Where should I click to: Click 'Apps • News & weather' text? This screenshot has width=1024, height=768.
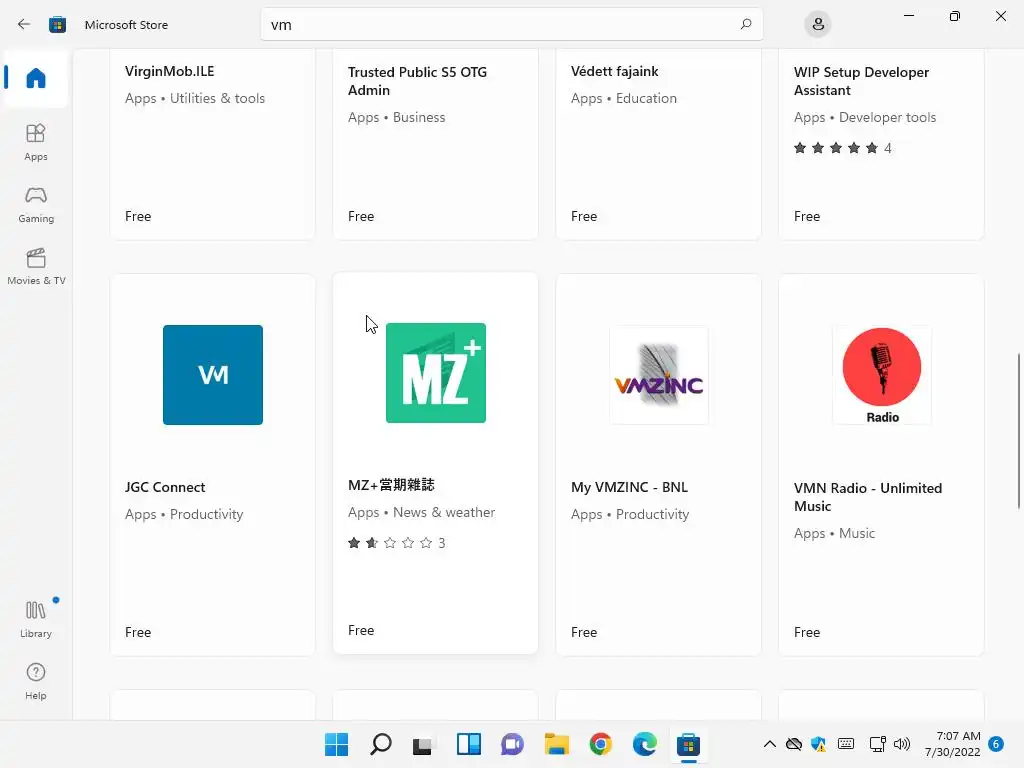(421, 513)
